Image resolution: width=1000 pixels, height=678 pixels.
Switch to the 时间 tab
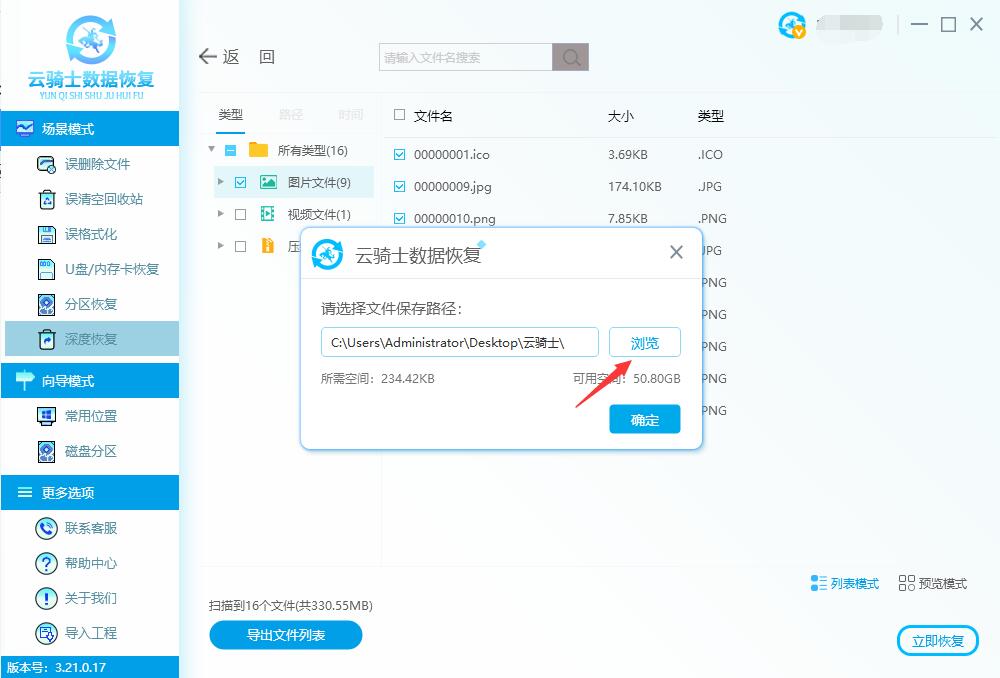(x=351, y=115)
